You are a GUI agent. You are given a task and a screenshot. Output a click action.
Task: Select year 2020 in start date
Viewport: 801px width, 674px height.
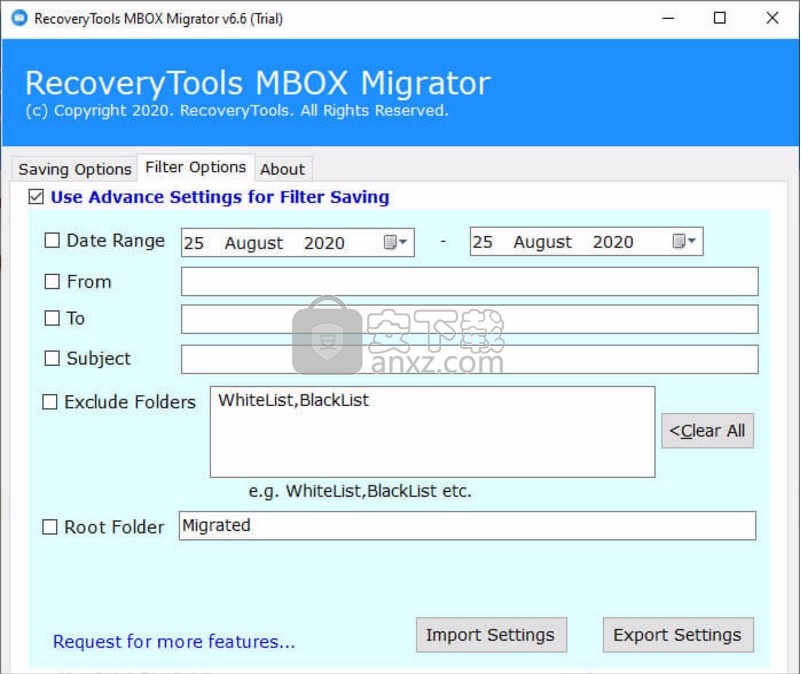coord(324,243)
